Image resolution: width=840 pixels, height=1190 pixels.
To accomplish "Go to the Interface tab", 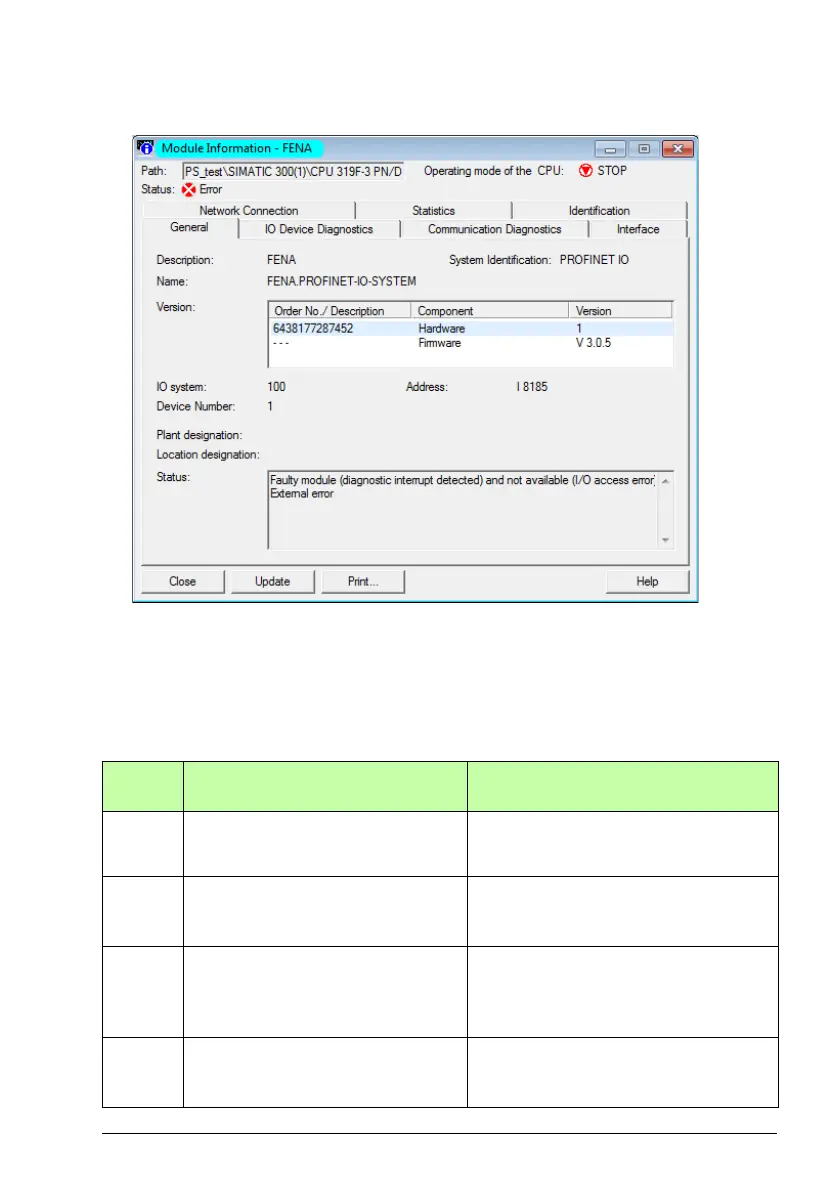I will click(638, 229).
